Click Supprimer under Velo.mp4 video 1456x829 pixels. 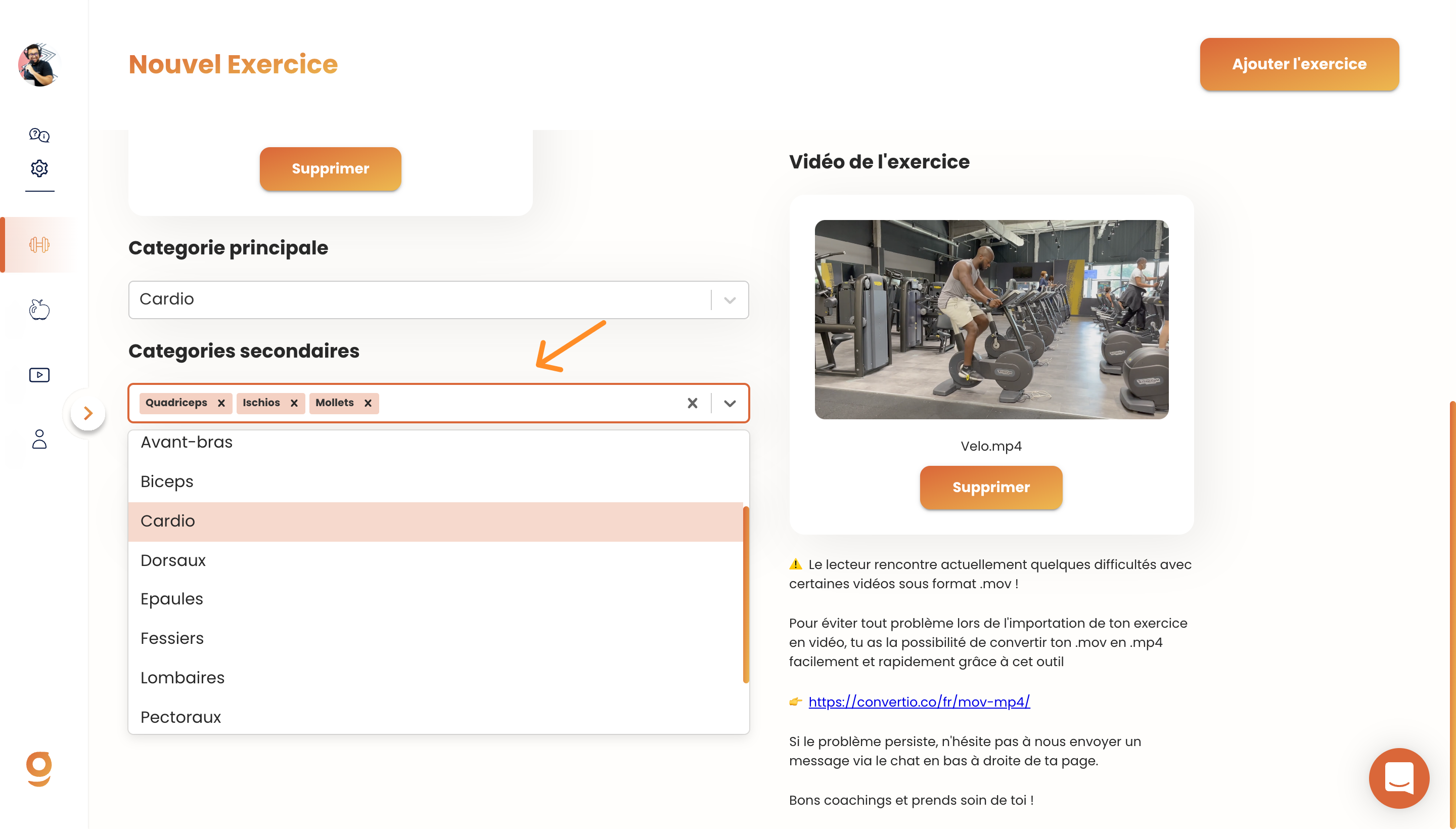coord(990,488)
